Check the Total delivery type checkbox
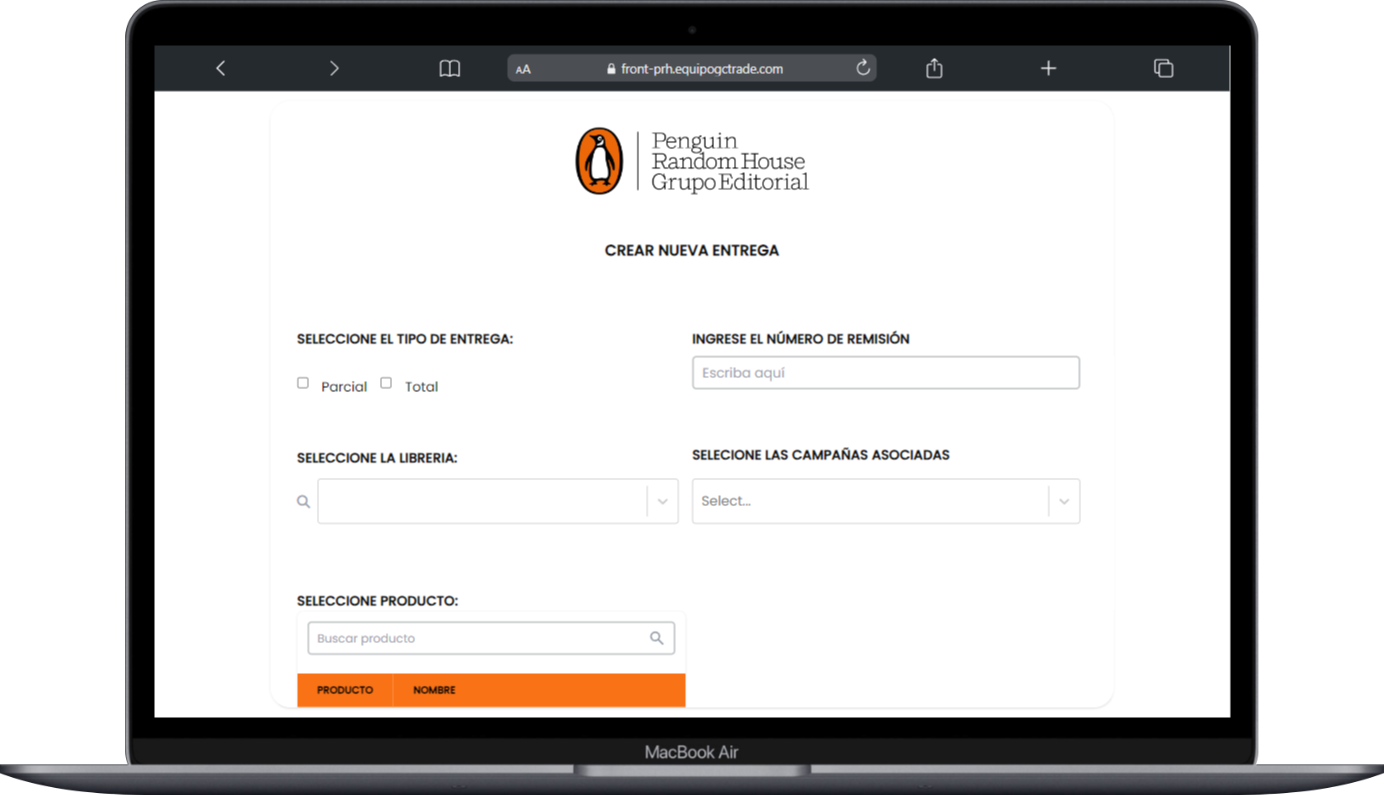1384x795 pixels. 385,382
